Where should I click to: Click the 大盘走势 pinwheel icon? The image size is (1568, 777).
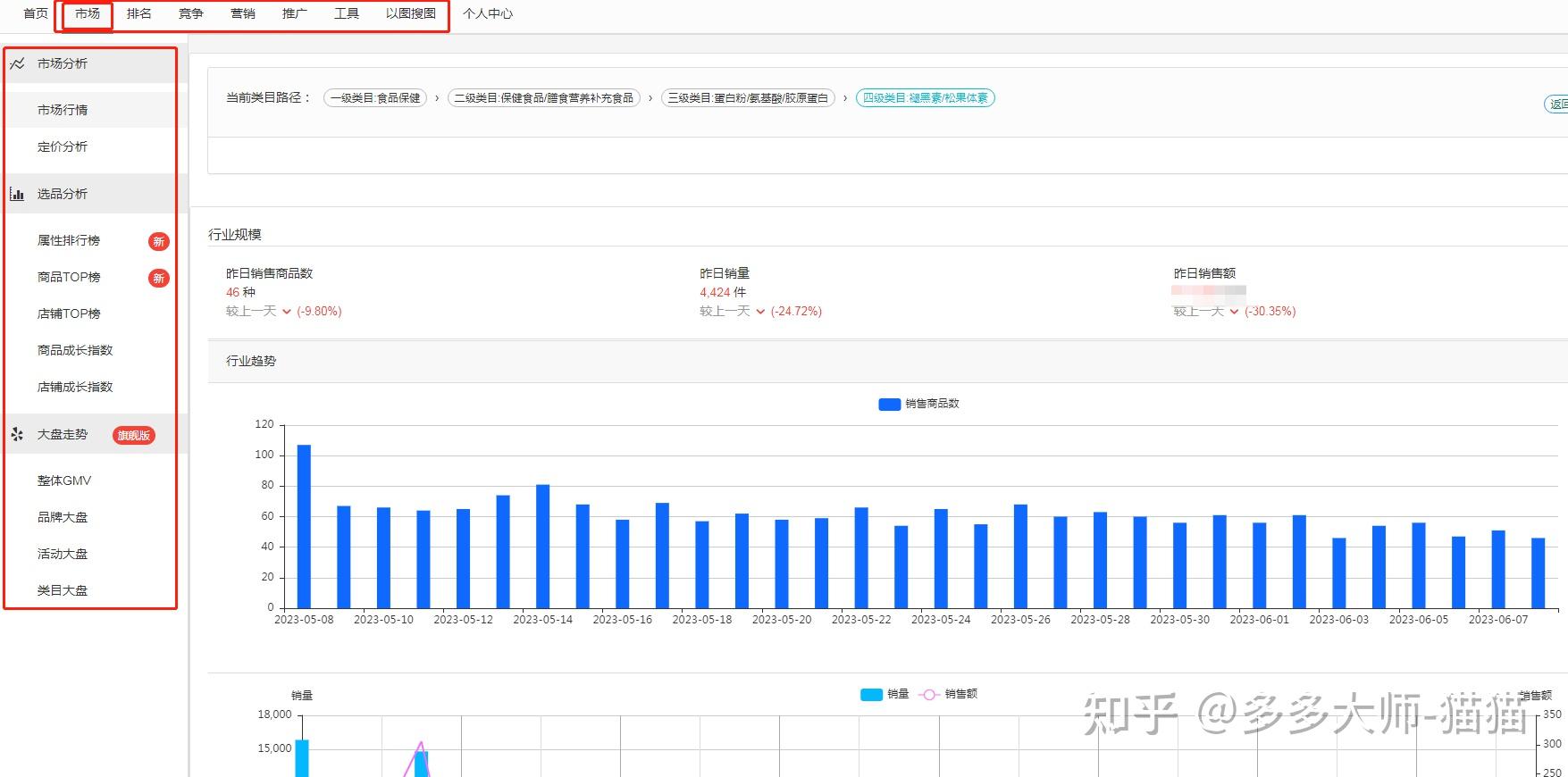pyautogui.click(x=17, y=435)
